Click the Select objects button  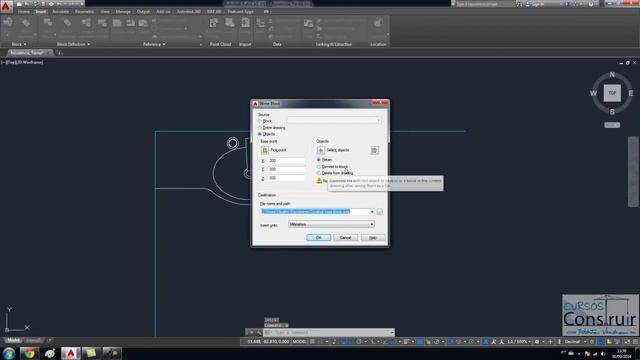tap(321, 150)
